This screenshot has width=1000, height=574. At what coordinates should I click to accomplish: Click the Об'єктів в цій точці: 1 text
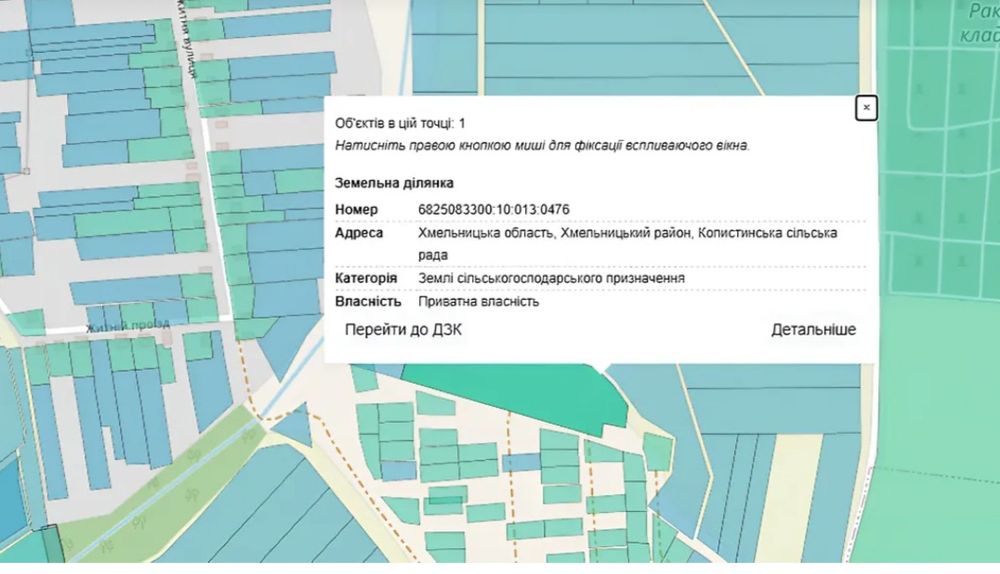click(x=400, y=123)
